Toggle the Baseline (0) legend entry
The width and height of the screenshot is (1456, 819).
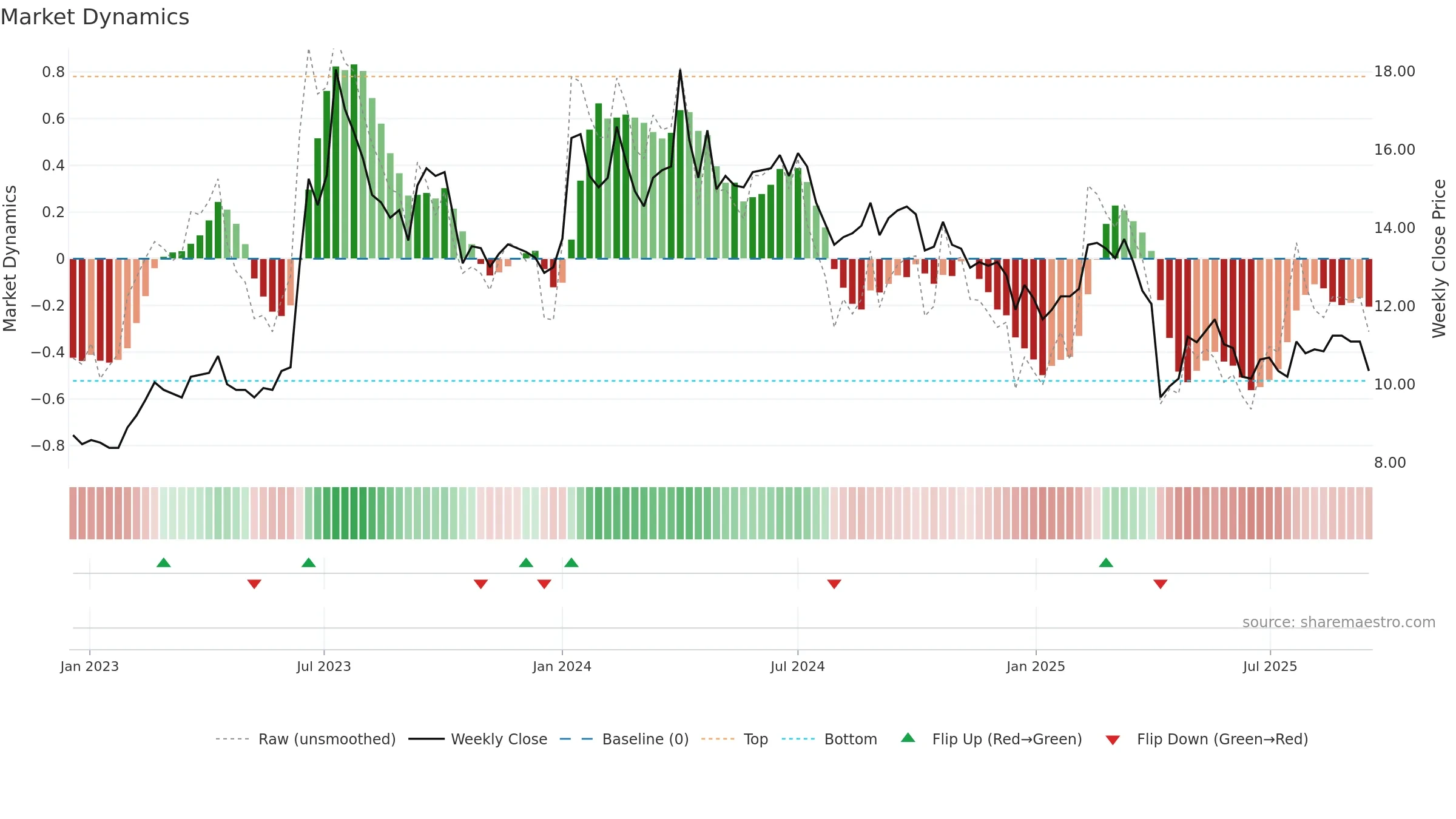click(x=624, y=739)
